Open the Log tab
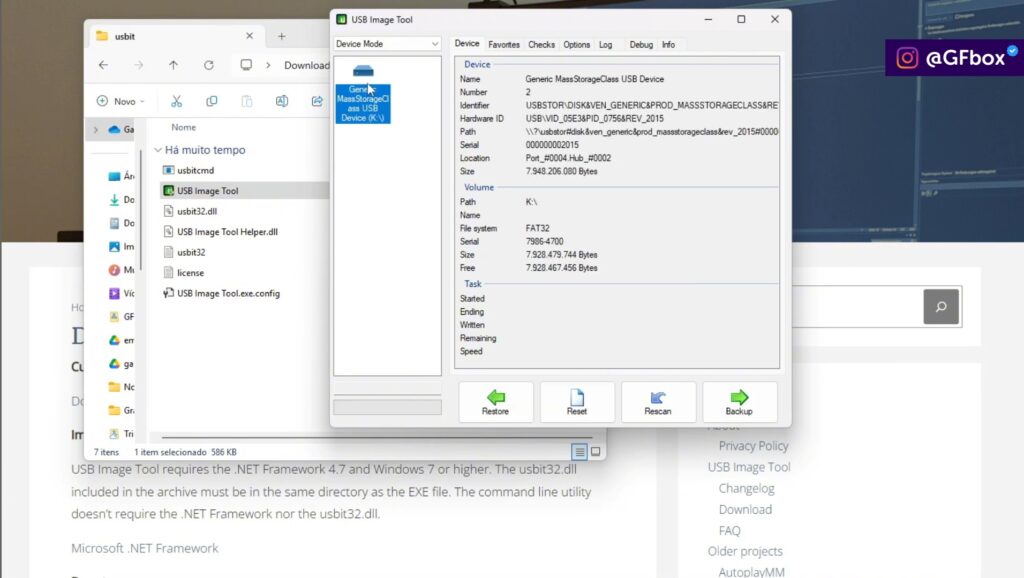 (605, 44)
